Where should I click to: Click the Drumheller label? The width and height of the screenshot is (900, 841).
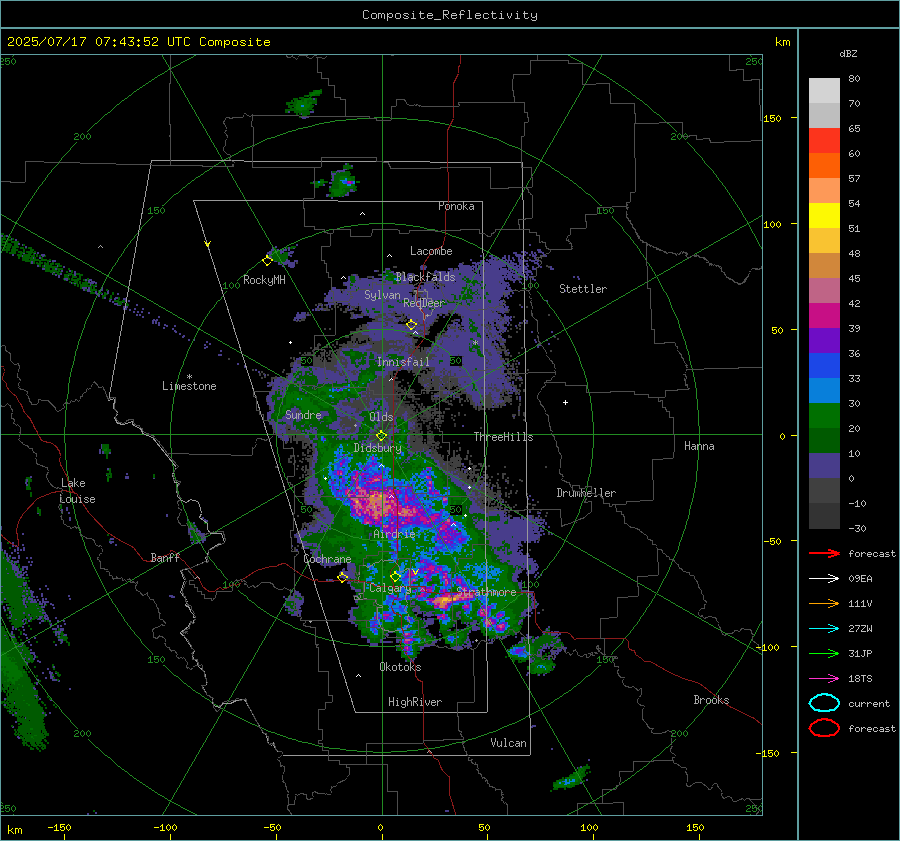pos(586,493)
